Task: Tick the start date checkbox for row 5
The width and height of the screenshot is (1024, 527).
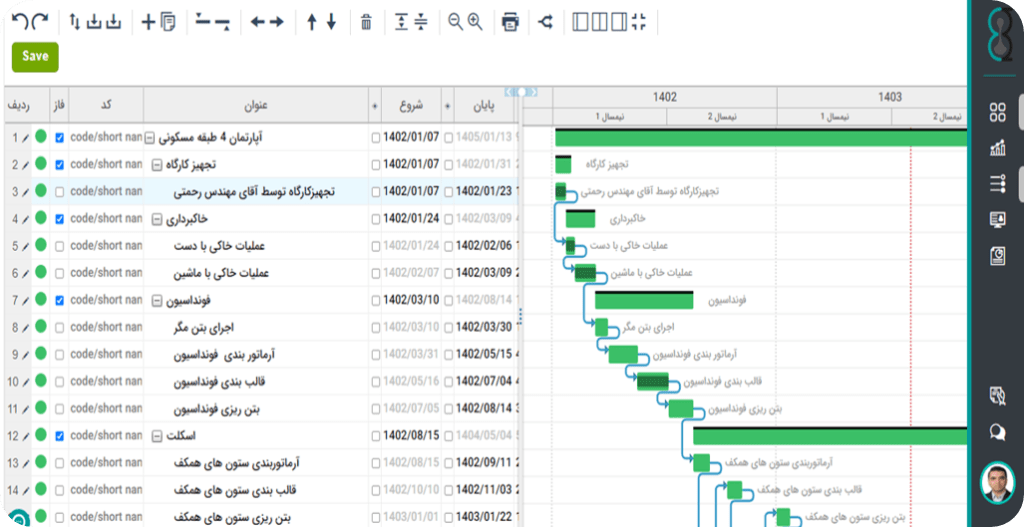Action: tap(376, 246)
